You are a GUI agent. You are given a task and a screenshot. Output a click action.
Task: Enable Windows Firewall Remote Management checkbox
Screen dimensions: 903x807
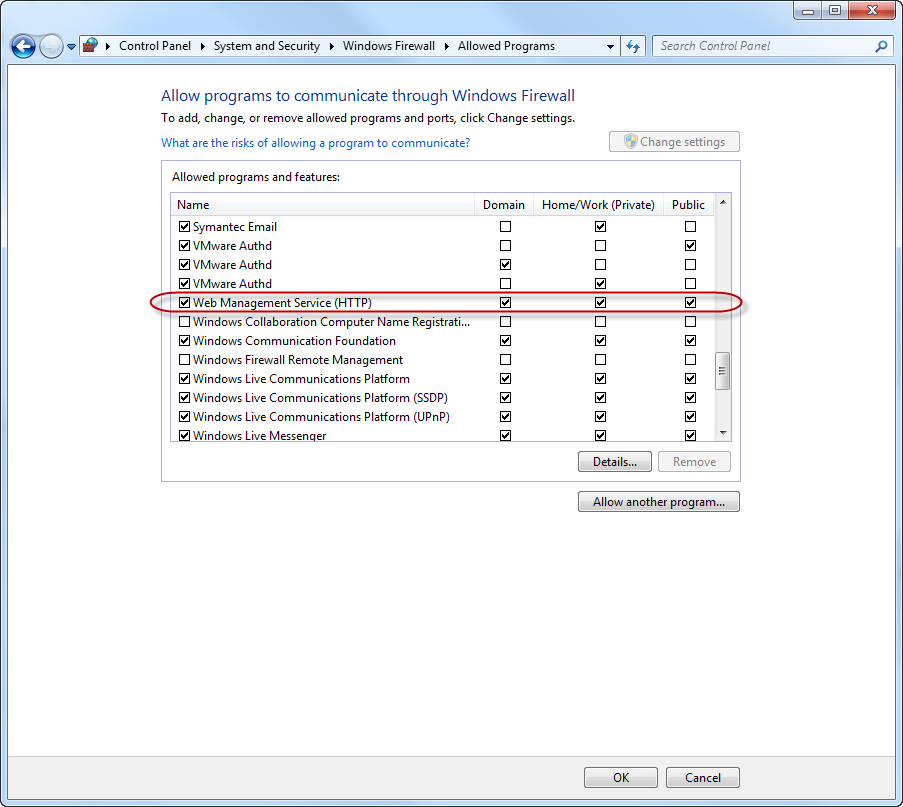tap(184, 360)
